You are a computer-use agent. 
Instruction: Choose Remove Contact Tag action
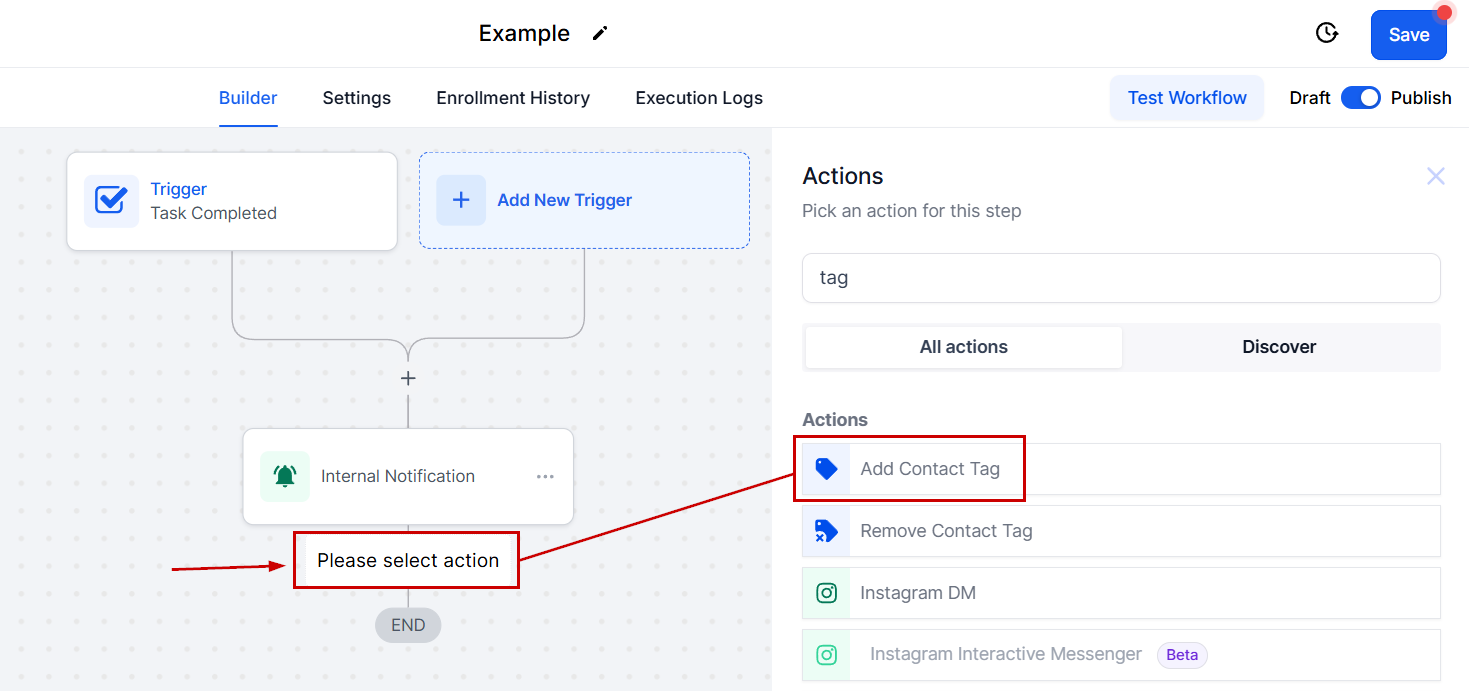pos(1121,531)
